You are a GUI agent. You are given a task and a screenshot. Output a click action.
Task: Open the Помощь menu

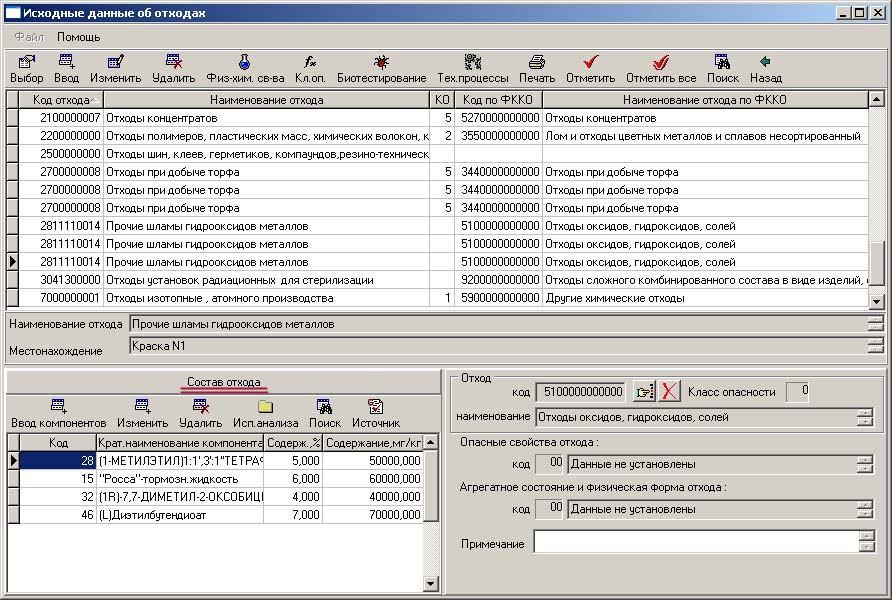pos(78,37)
